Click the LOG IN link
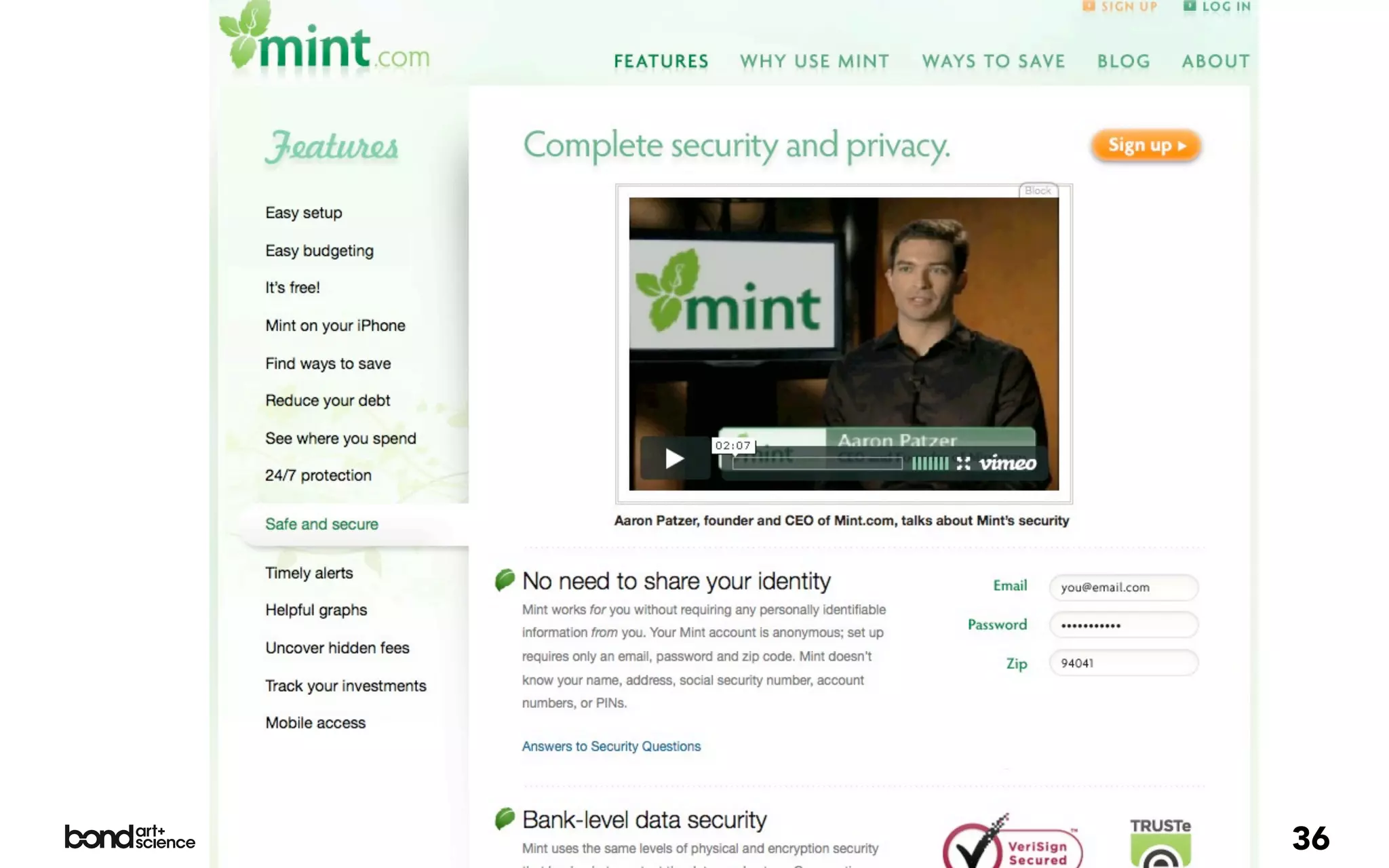This screenshot has height=868, width=1389. click(x=1217, y=7)
